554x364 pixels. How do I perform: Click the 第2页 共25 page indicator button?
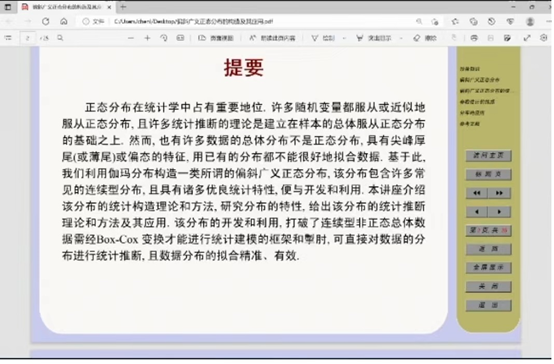[x=488, y=230]
